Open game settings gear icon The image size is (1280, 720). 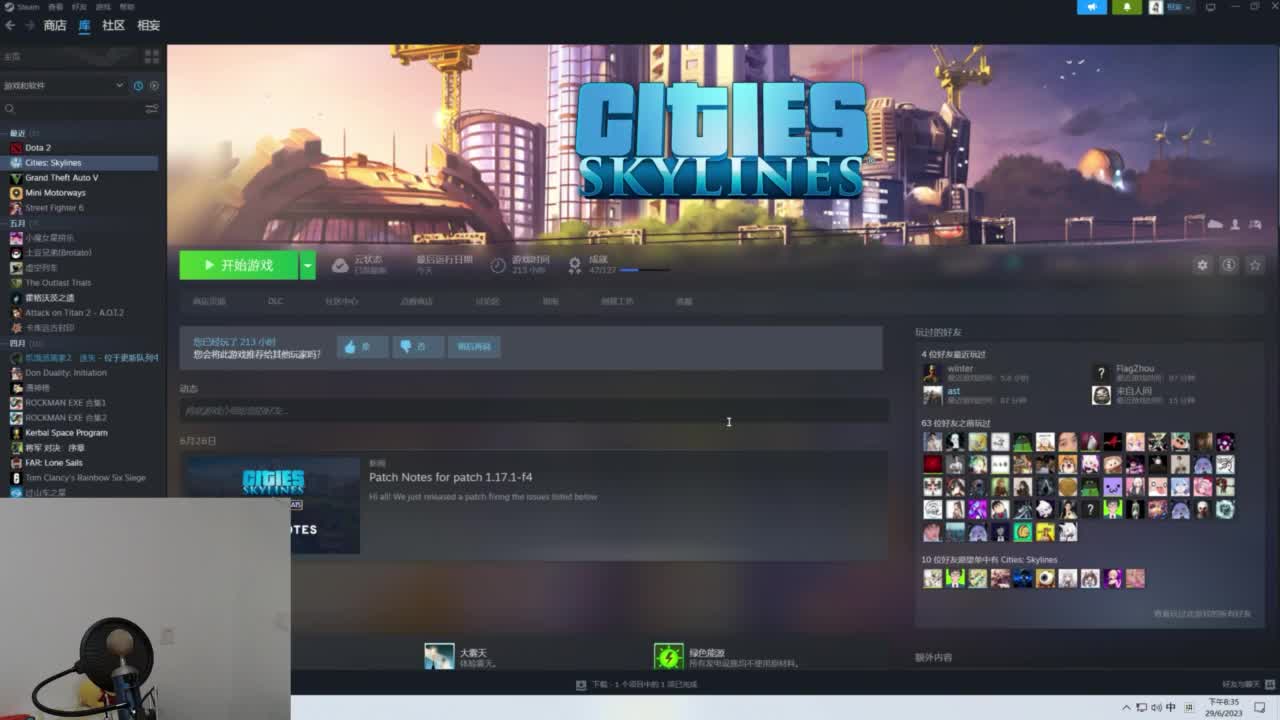[x=1202, y=265]
